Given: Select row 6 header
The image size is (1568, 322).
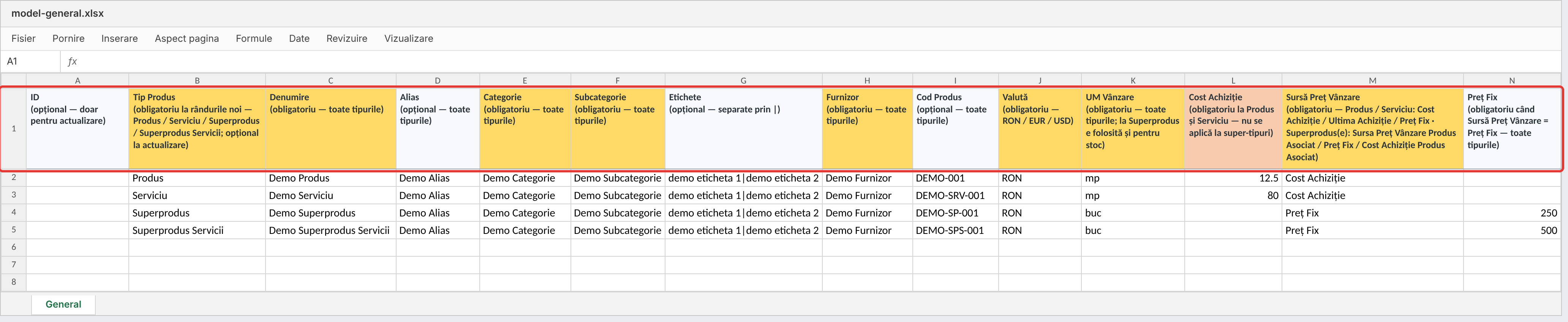Looking at the screenshot, I should pyautogui.click(x=13, y=247).
